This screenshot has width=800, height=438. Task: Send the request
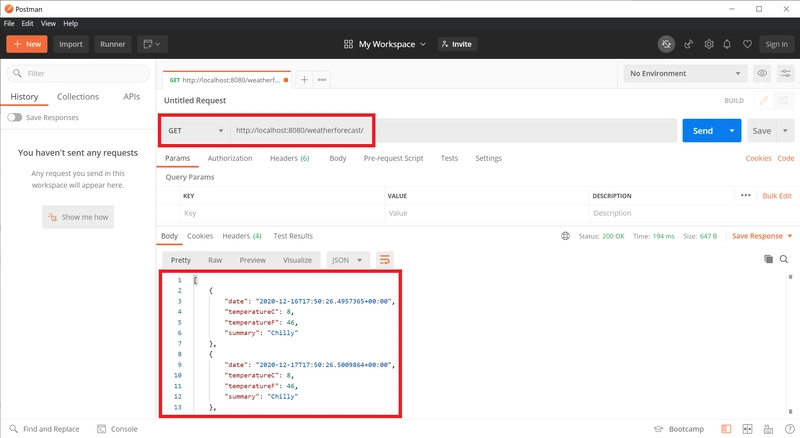click(x=703, y=131)
